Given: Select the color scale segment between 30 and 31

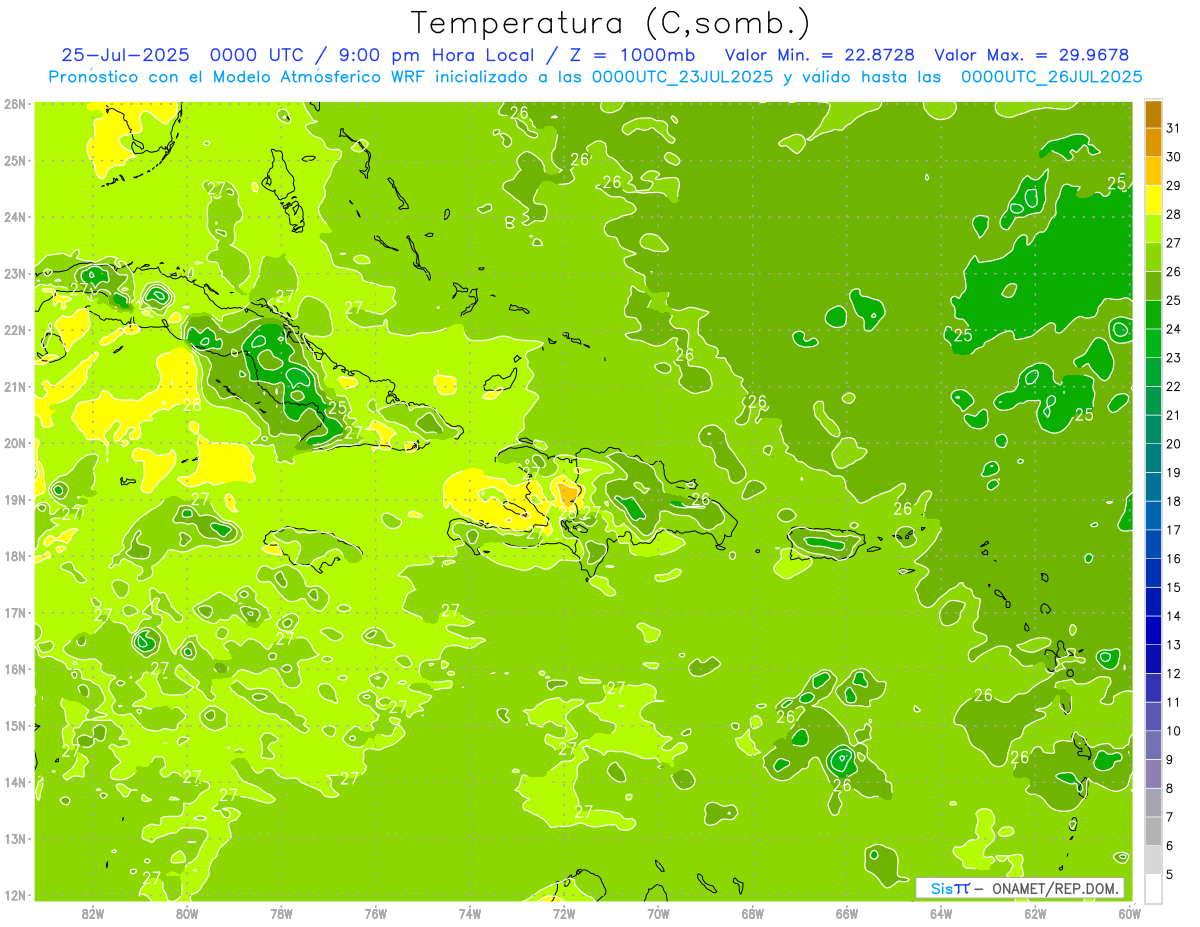Looking at the screenshot, I should [x=1153, y=142].
